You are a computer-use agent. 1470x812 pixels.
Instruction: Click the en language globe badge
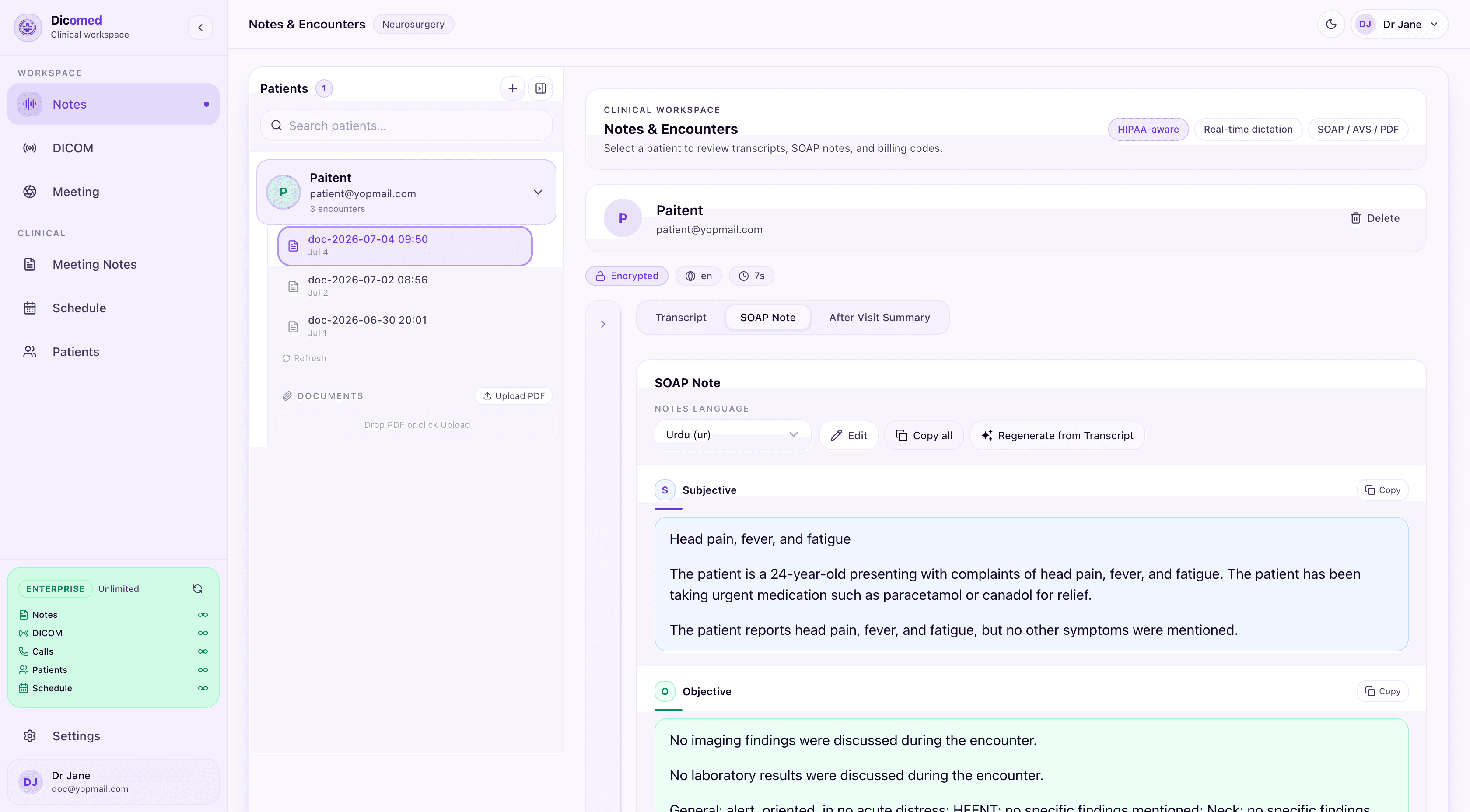click(699, 276)
